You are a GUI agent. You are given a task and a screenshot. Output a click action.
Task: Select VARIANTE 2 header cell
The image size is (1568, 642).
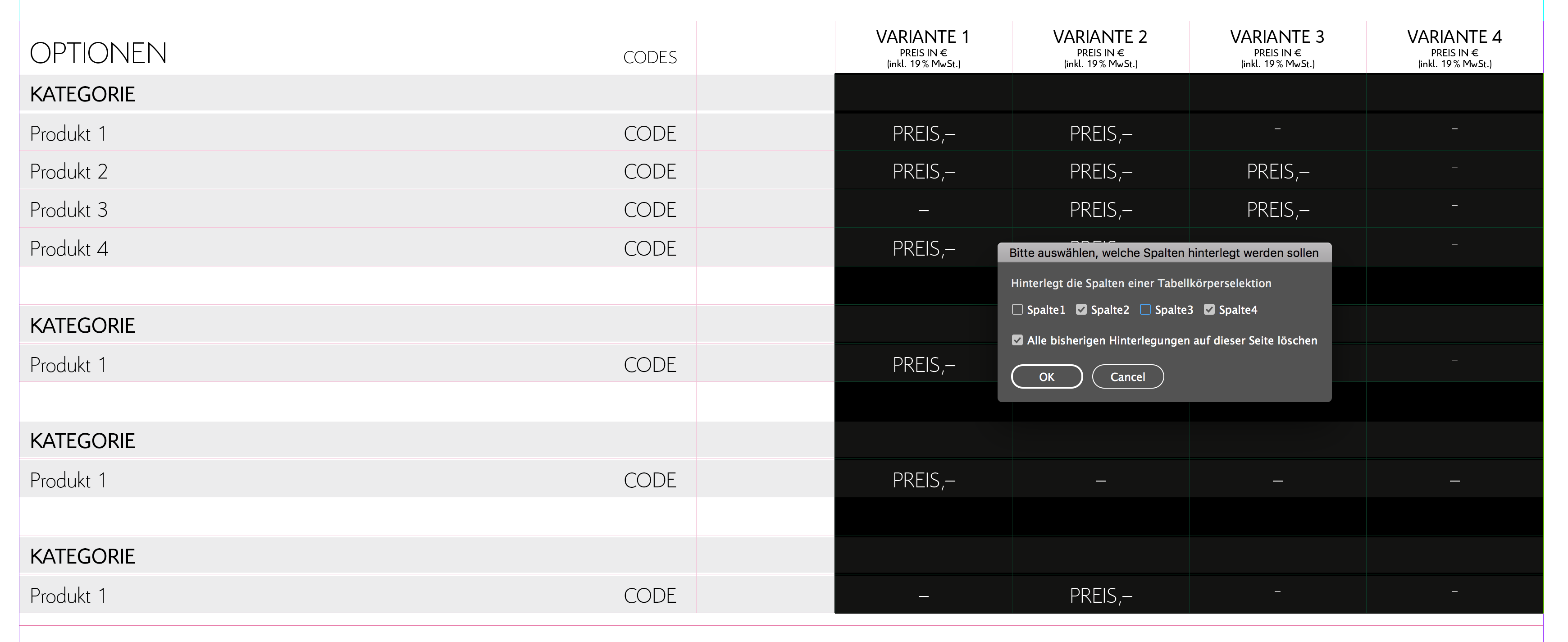coord(1100,48)
